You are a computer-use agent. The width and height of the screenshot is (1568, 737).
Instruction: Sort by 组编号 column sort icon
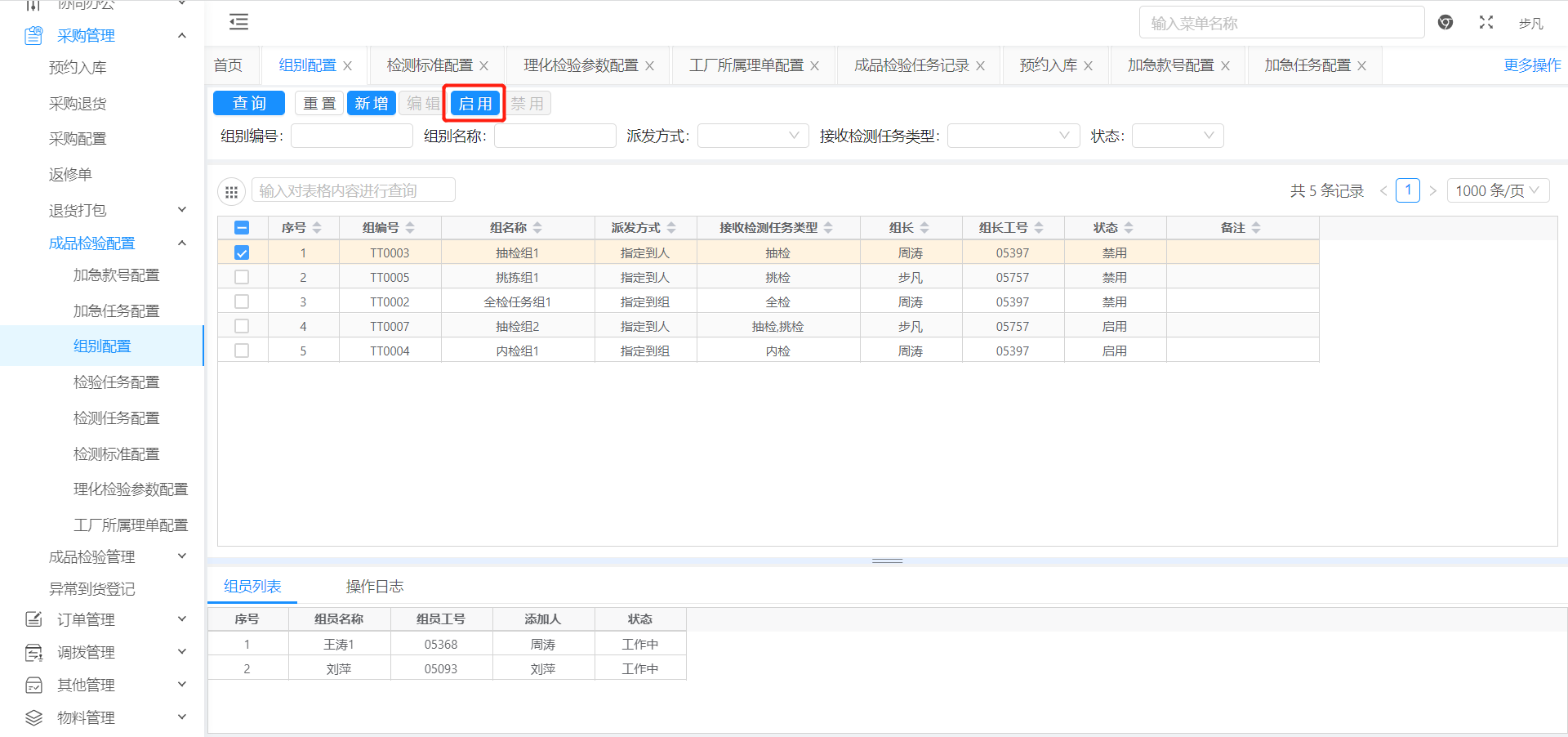tap(410, 228)
